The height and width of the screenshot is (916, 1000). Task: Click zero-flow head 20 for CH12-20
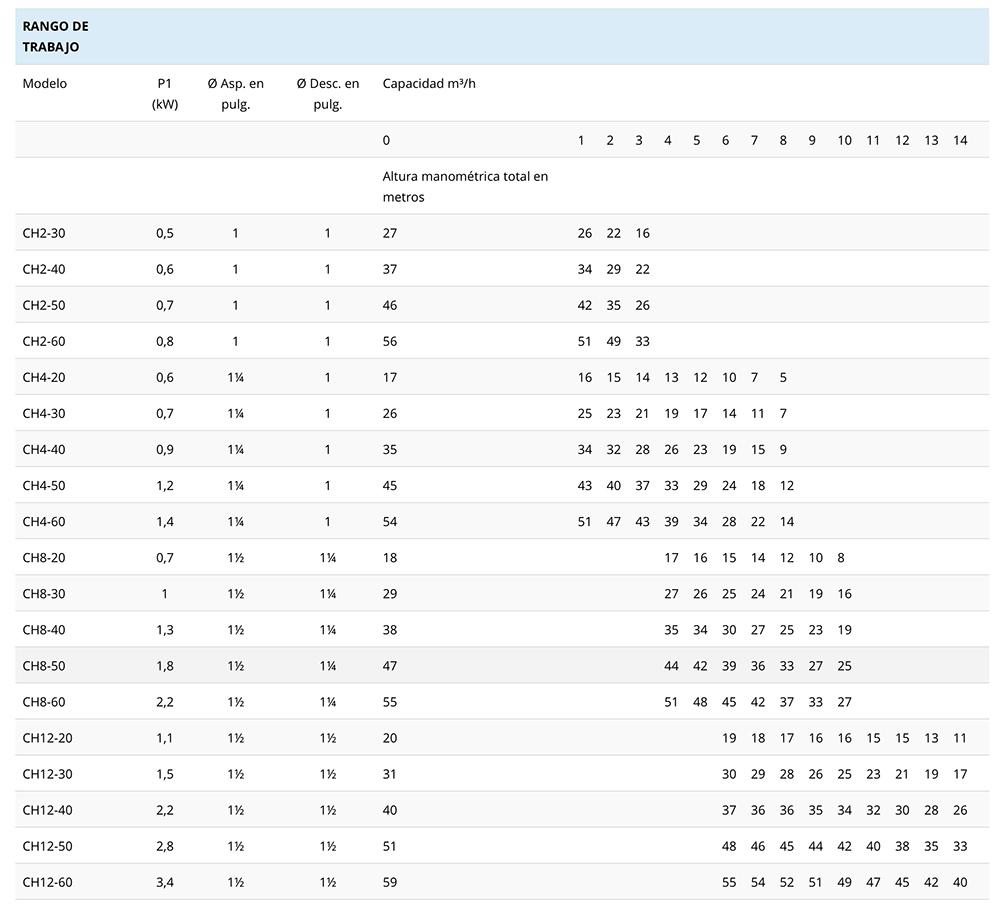[x=390, y=738]
